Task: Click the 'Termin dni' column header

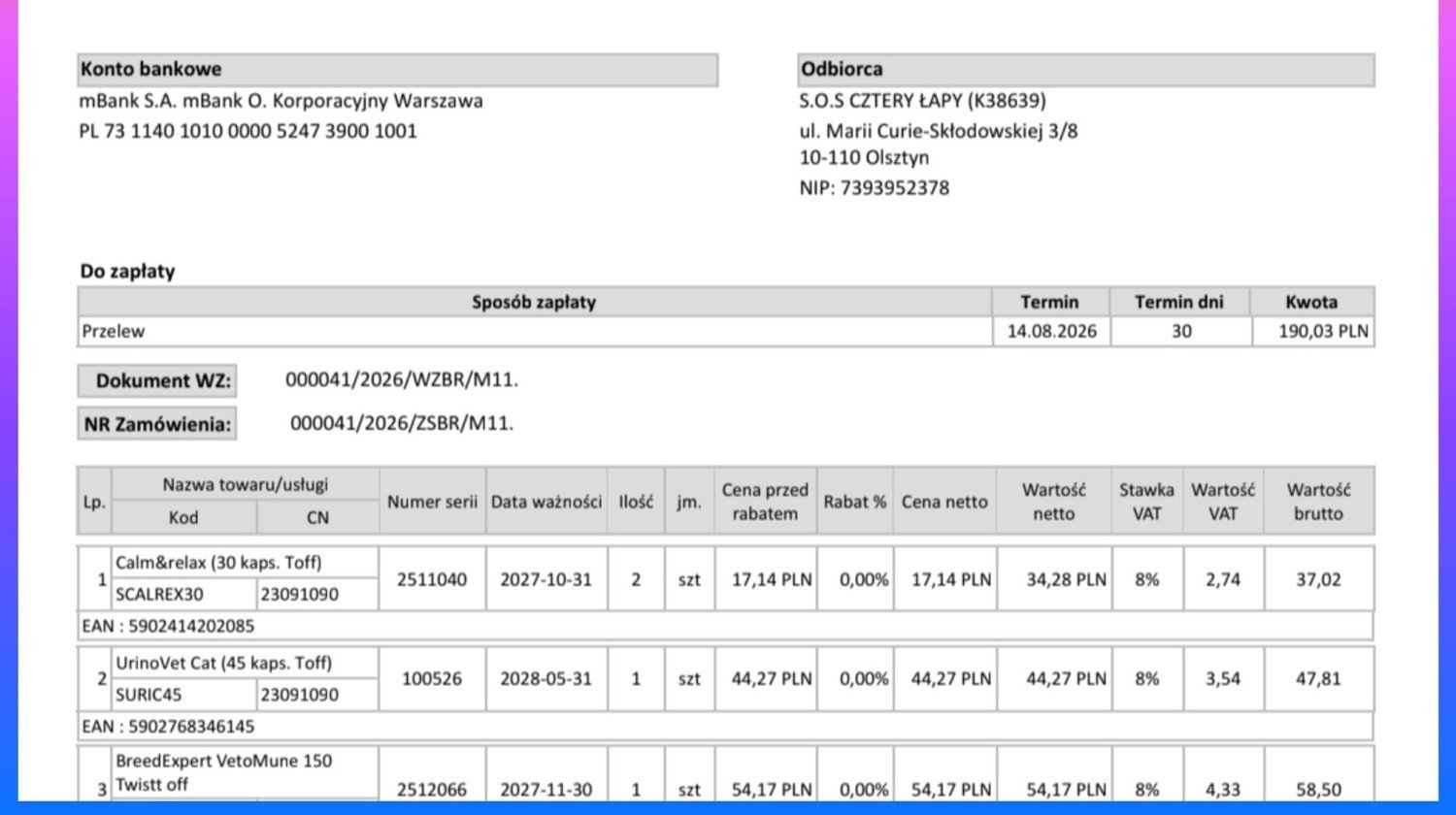Action: pos(1179,302)
